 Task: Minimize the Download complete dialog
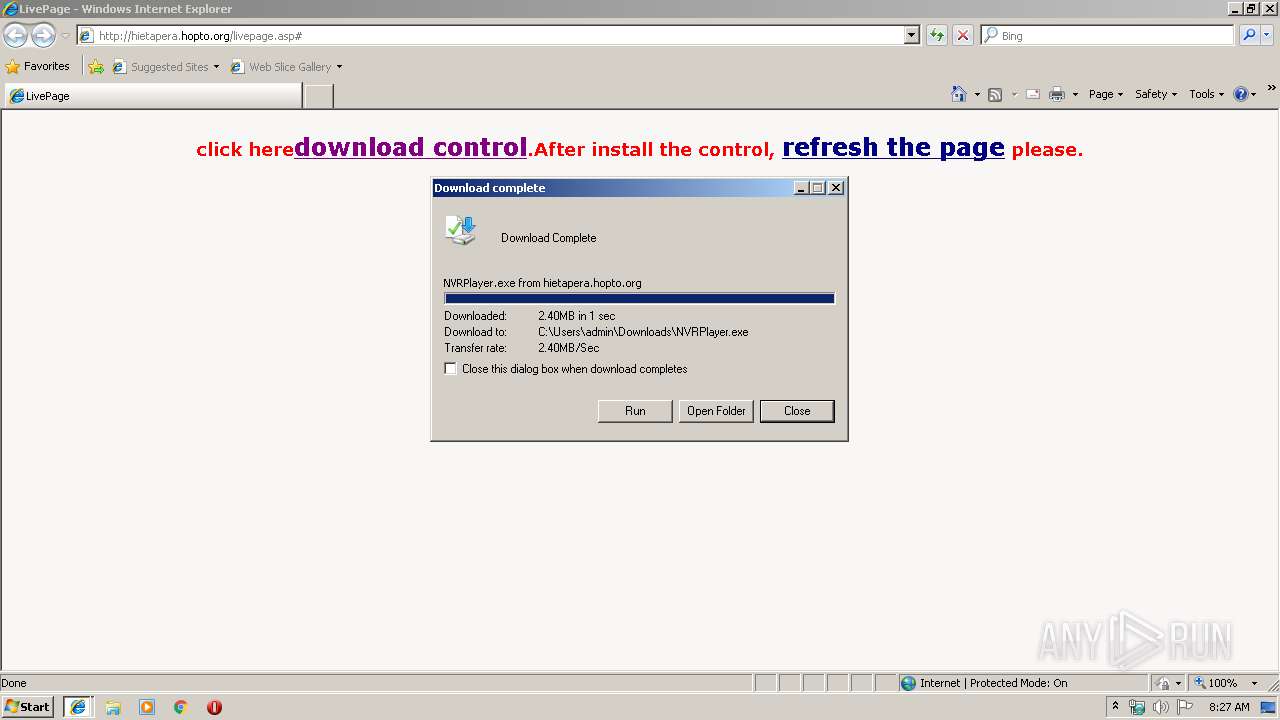click(801, 188)
